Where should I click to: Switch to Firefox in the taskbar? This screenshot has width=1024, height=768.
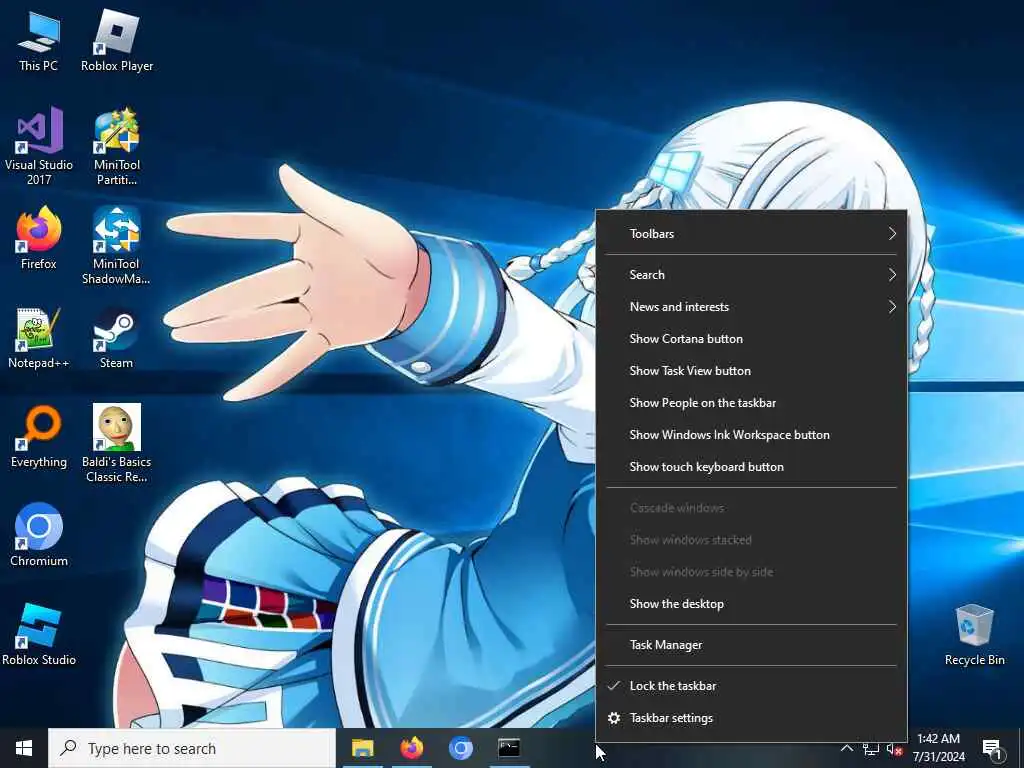pos(411,748)
